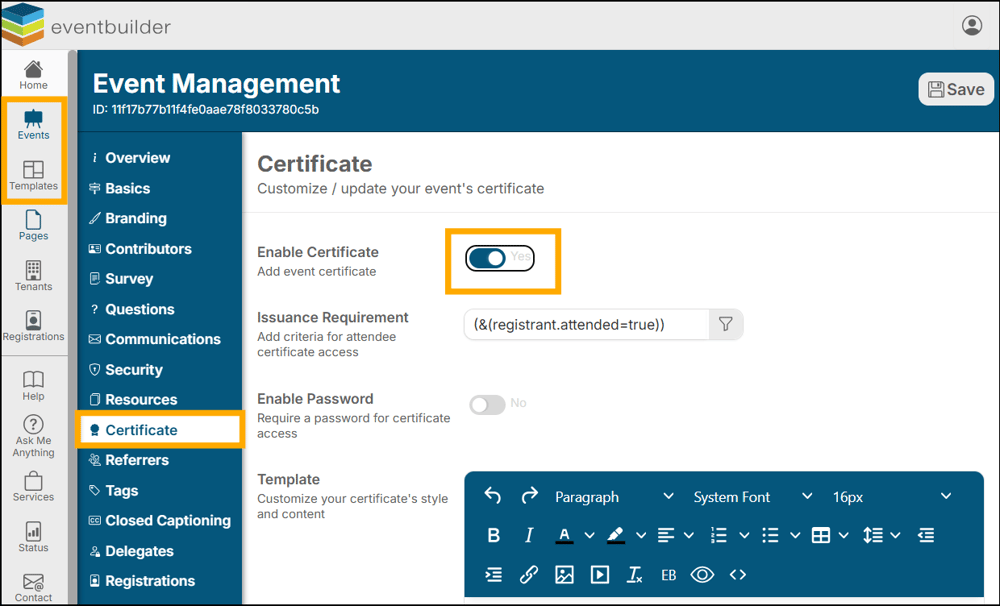
Task: Open Registrations in event menu
Action: 159,581
